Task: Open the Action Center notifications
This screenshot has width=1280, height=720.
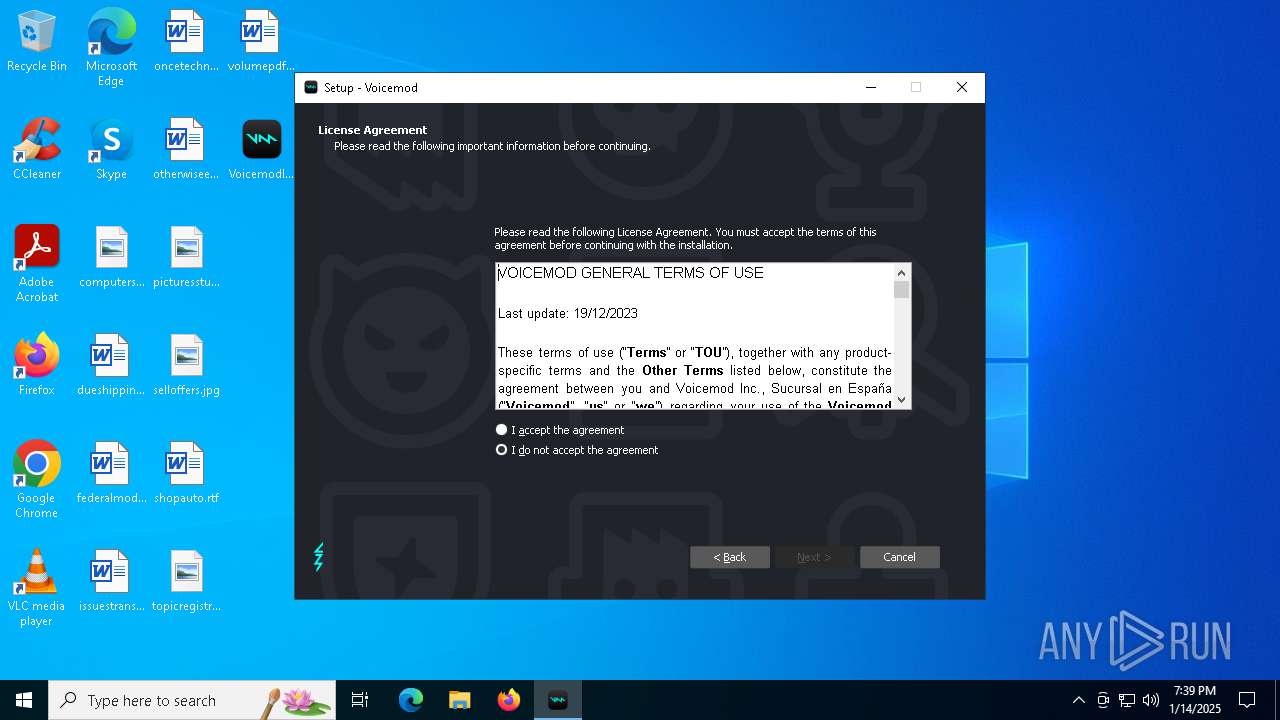Action: pos(1247,700)
